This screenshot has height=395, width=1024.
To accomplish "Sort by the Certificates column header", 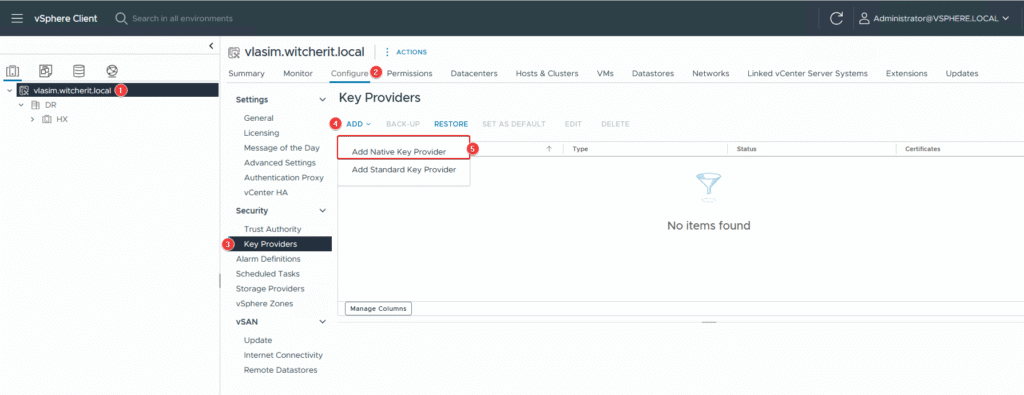I will tap(923, 149).
